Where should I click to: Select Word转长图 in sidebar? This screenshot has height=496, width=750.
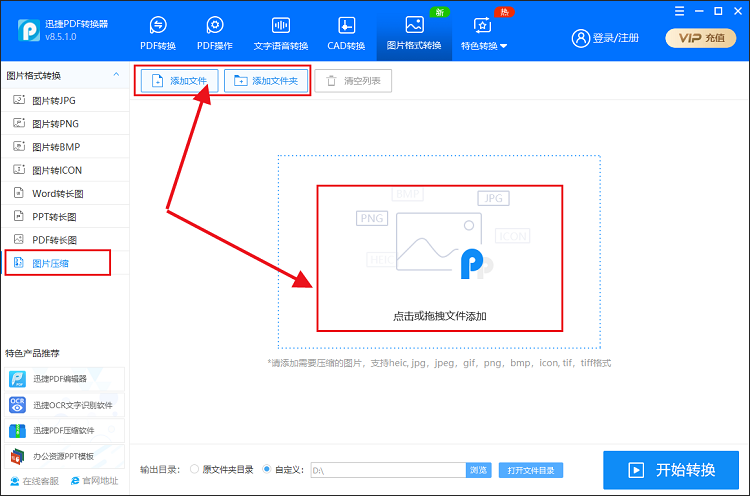pyautogui.click(x=66, y=193)
